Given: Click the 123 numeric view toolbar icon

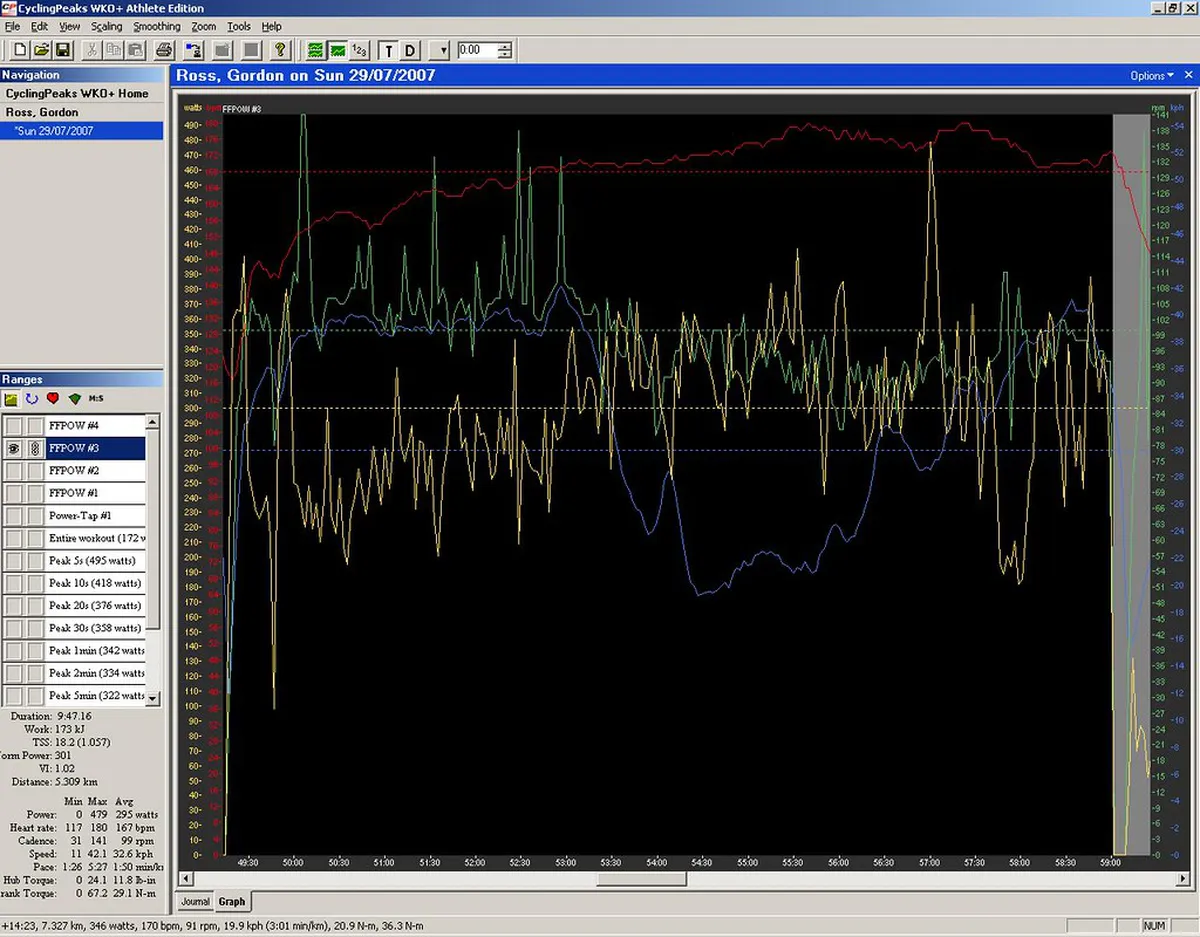Looking at the screenshot, I should point(360,50).
